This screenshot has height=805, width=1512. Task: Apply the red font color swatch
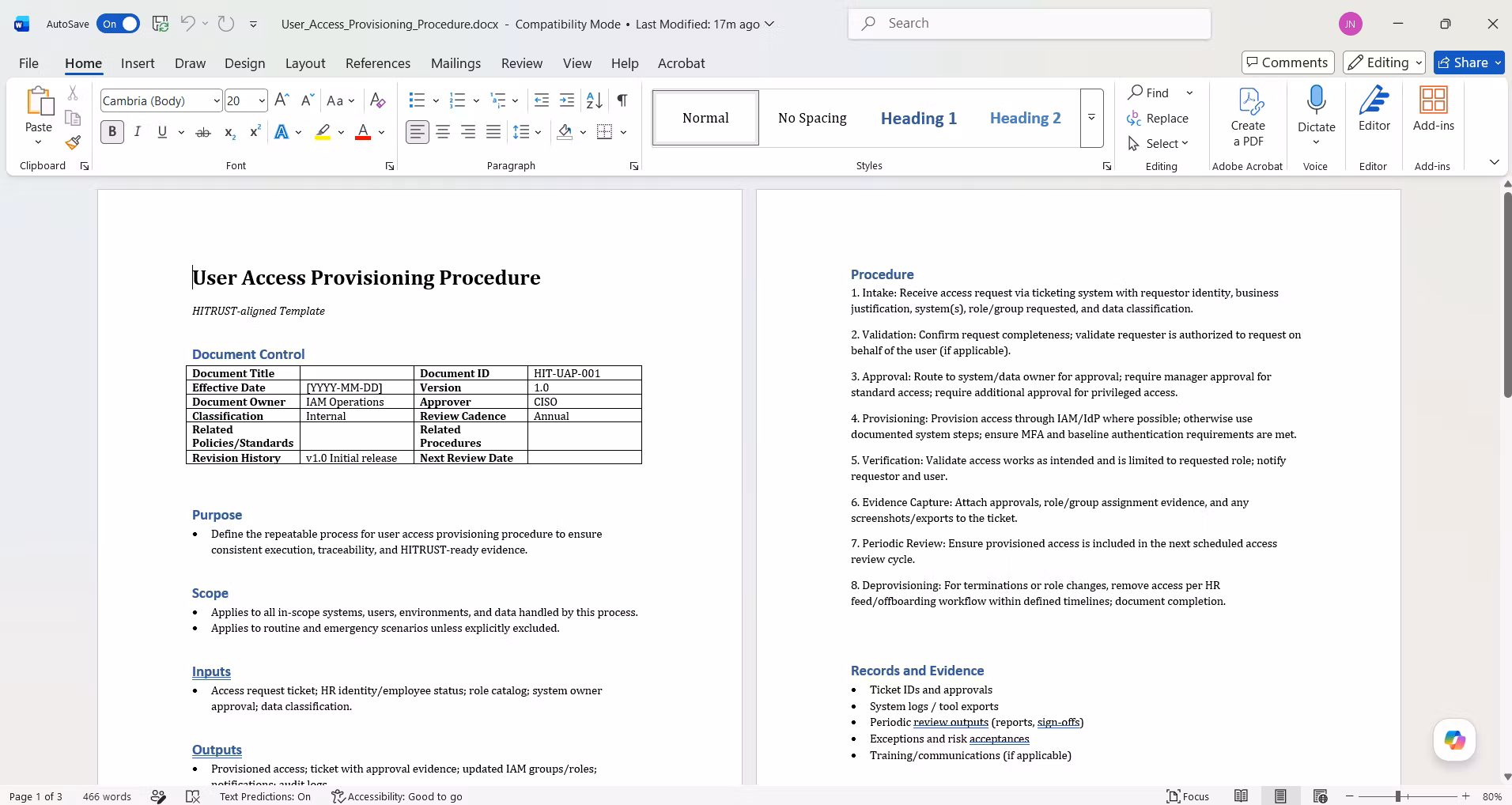point(363,132)
